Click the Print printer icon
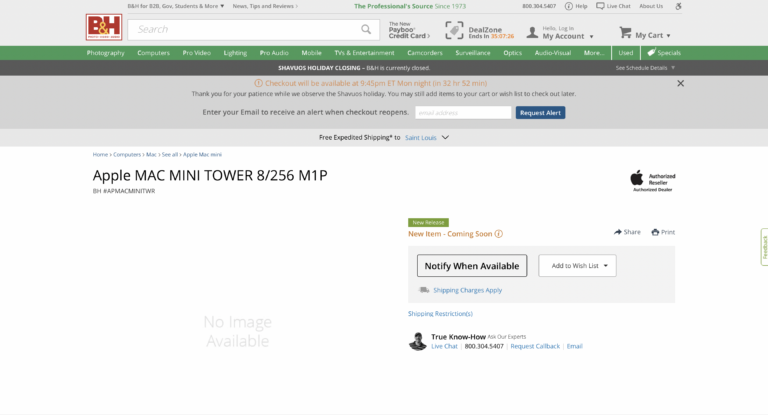The width and height of the screenshot is (768, 415). [x=655, y=232]
